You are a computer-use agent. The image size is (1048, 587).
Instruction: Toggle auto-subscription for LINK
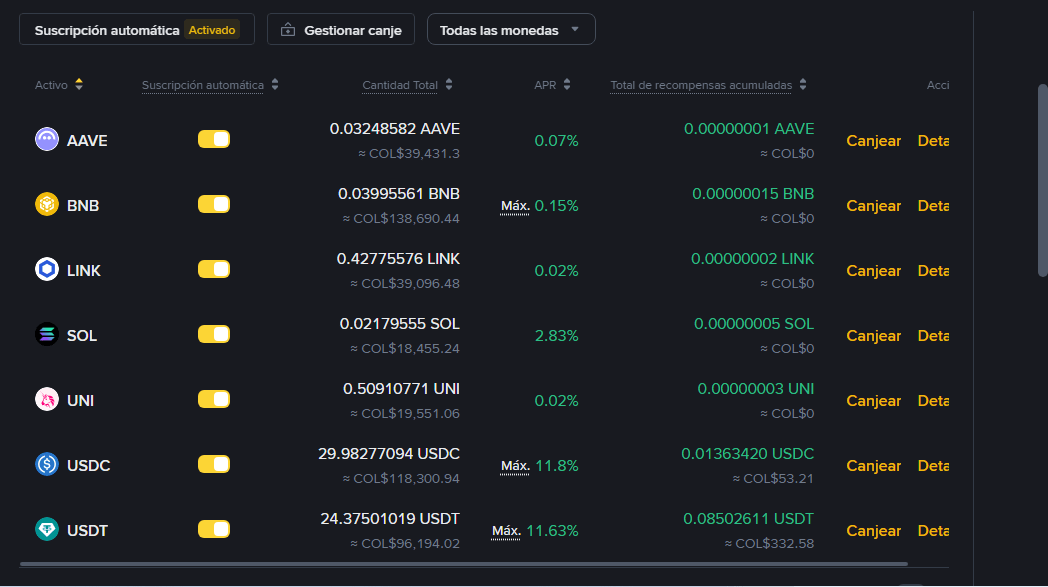click(214, 269)
